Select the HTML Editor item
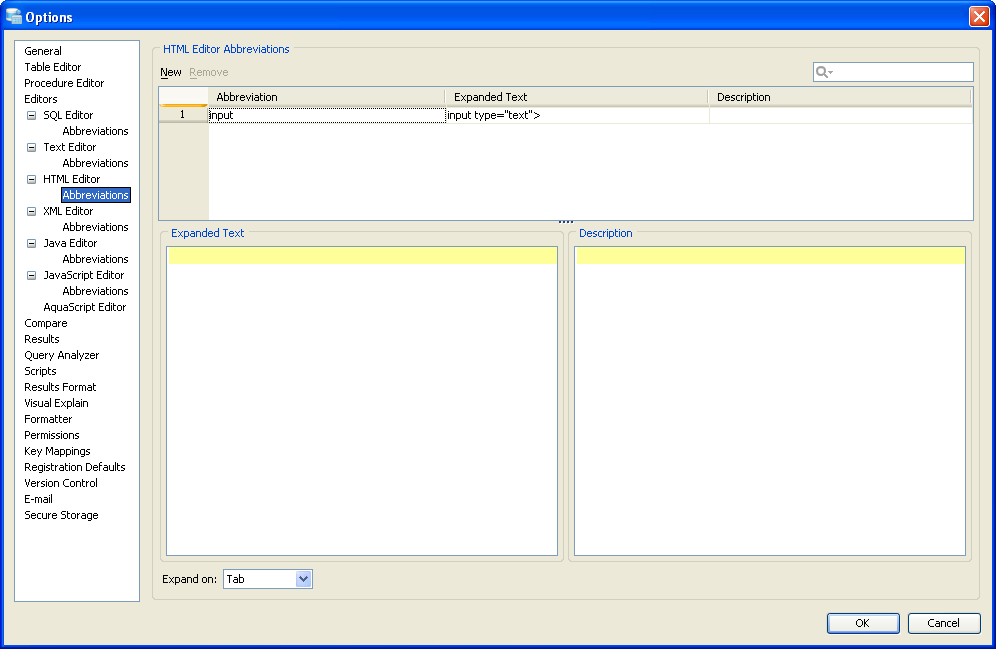 click(71, 179)
